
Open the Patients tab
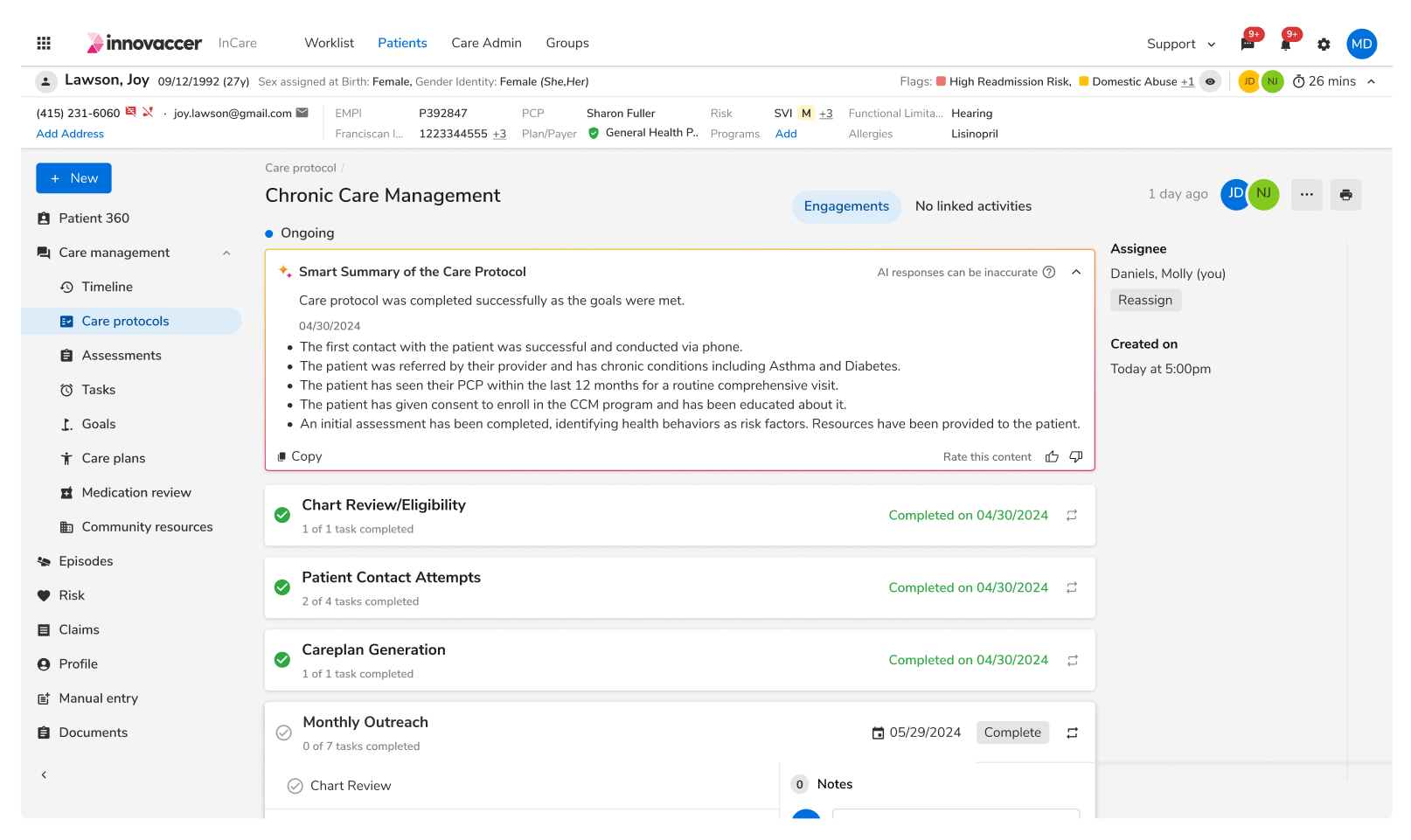(402, 43)
